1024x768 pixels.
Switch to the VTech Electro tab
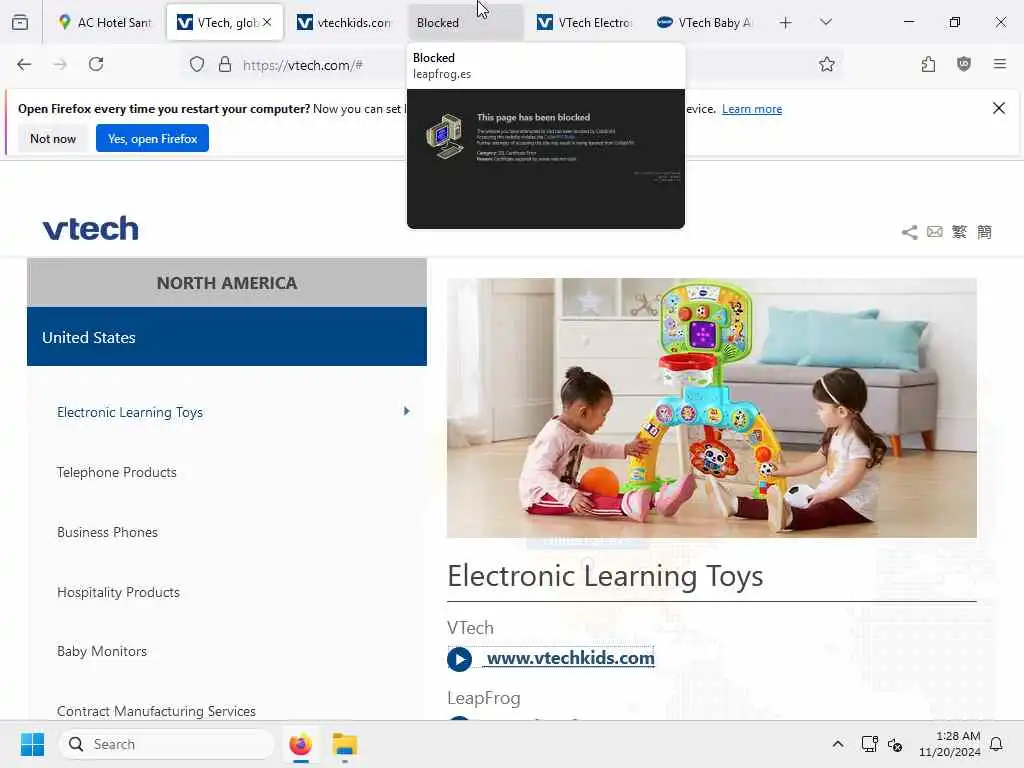(x=584, y=23)
